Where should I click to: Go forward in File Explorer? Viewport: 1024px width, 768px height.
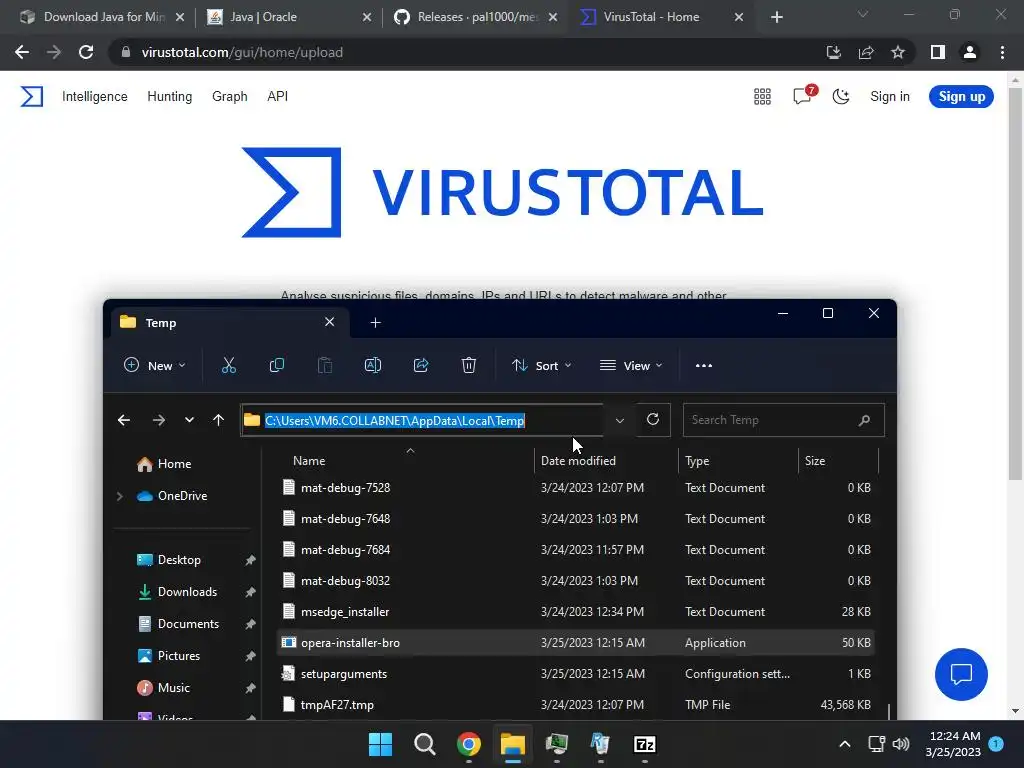coord(159,420)
